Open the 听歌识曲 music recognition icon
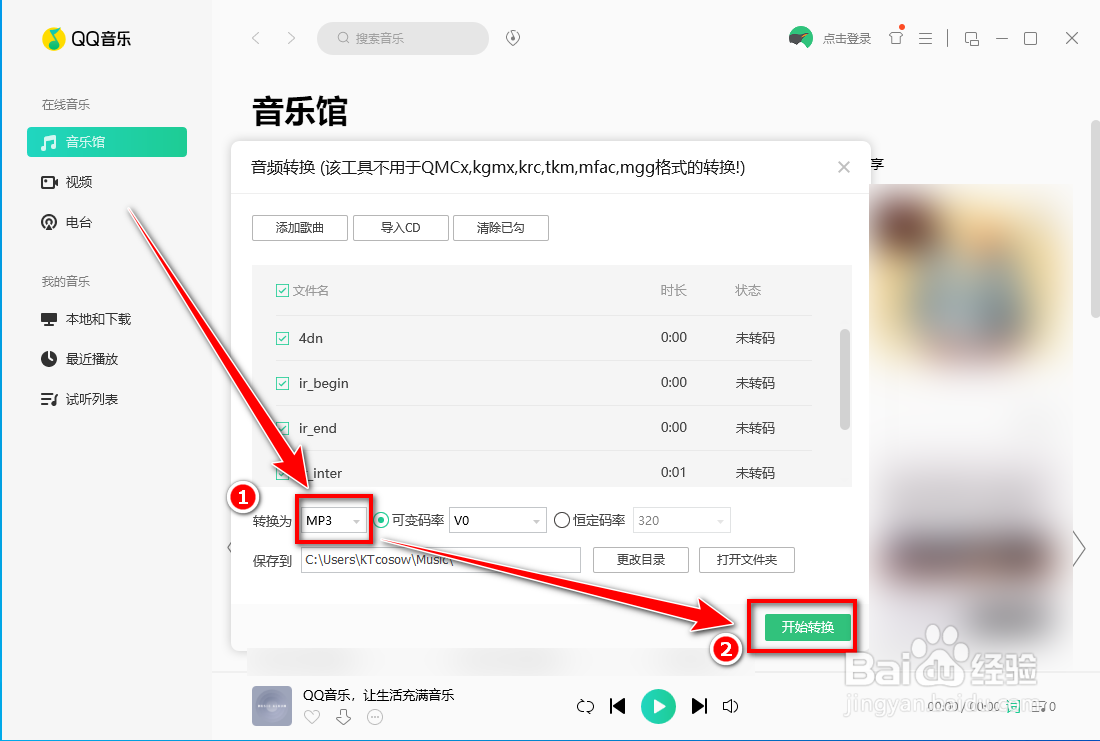The image size is (1100, 741). [x=513, y=38]
